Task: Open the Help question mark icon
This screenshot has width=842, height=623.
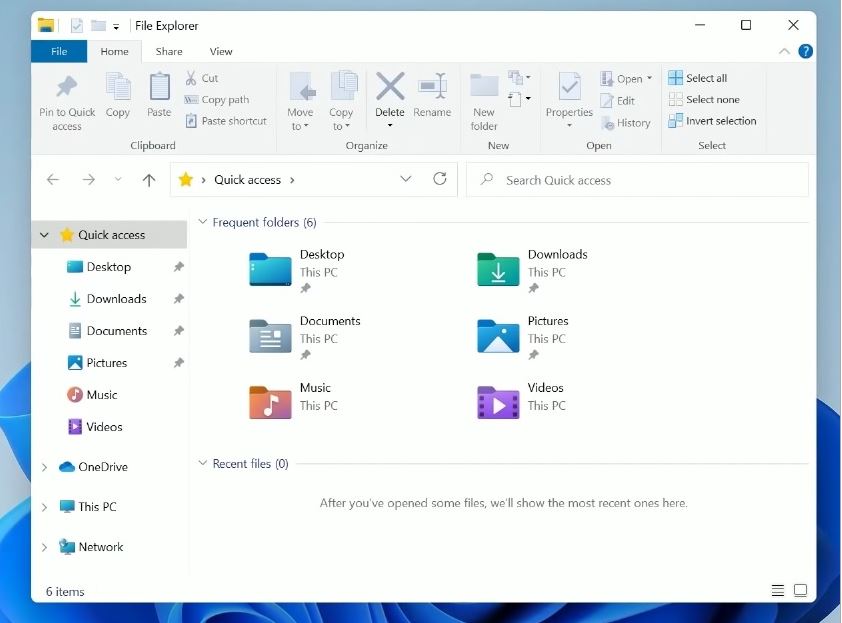Action: 805,52
